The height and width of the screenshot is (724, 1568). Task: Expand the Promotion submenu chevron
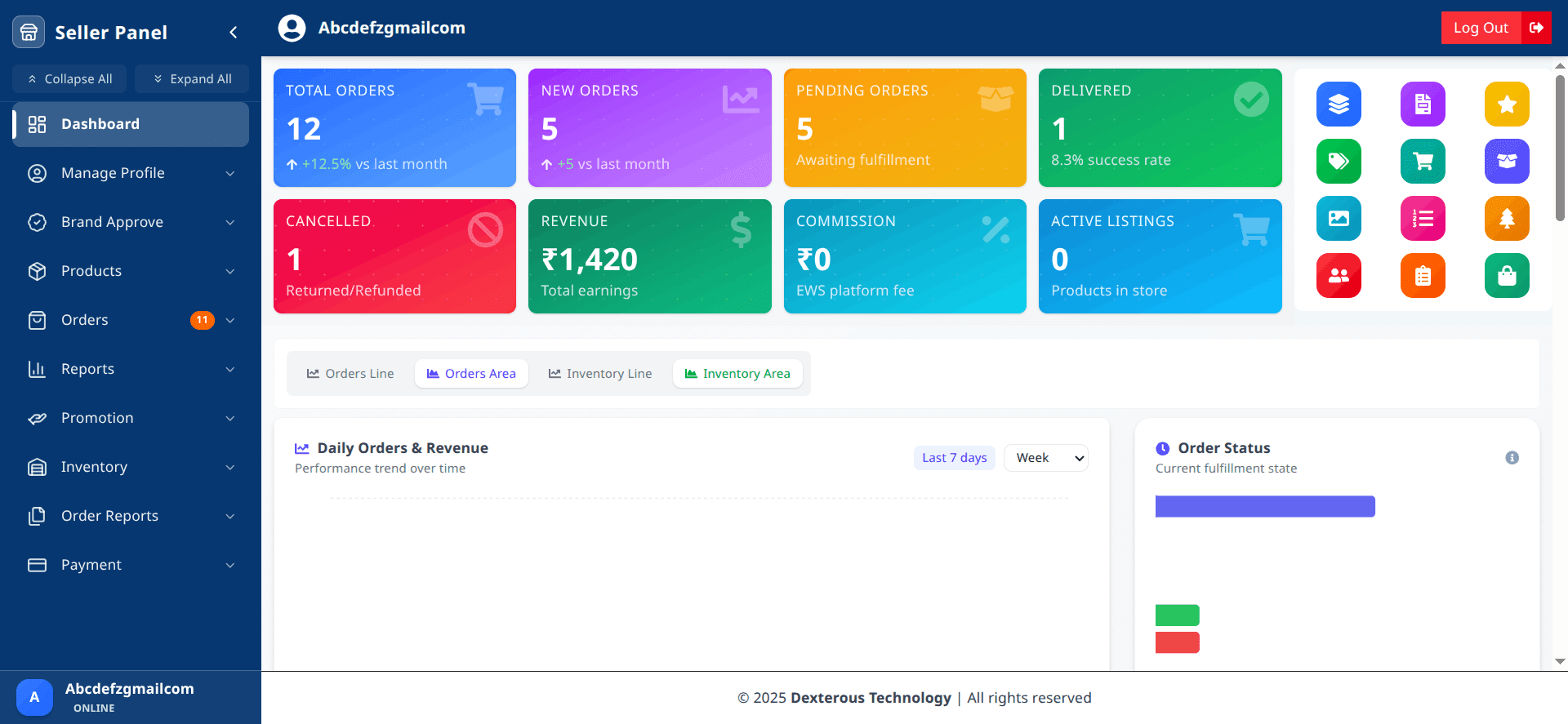point(230,418)
